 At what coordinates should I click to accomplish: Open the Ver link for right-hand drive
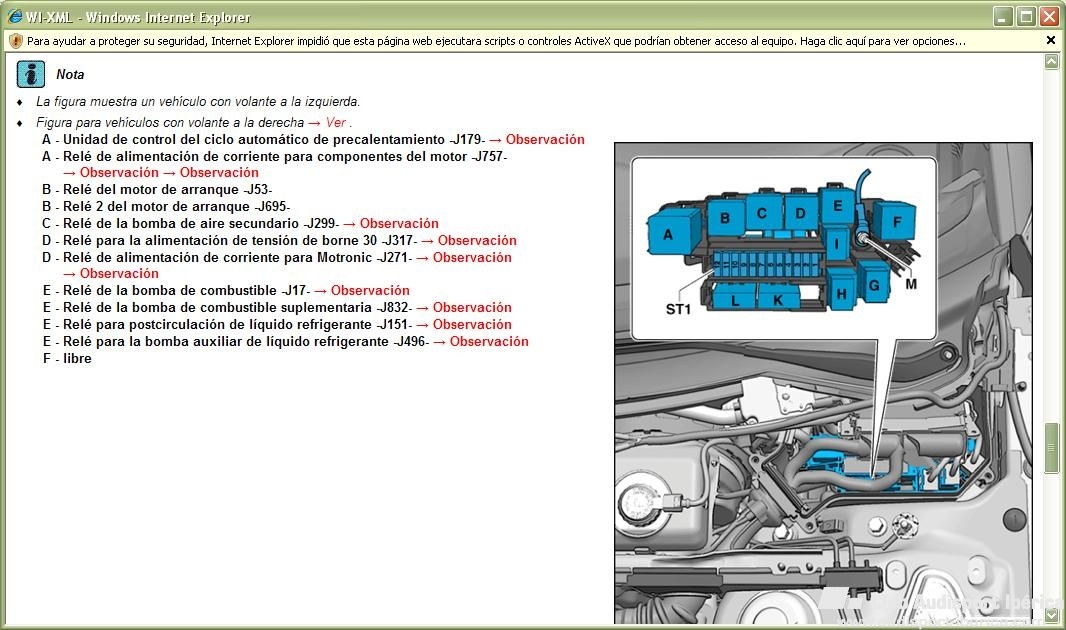(x=335, y=123)
